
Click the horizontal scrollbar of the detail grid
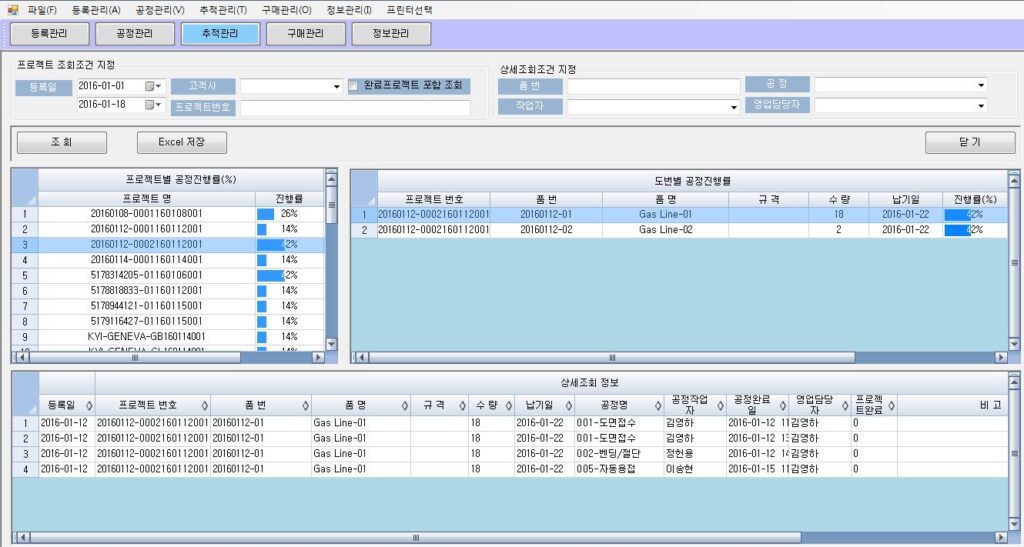click(x=500, y=538)
